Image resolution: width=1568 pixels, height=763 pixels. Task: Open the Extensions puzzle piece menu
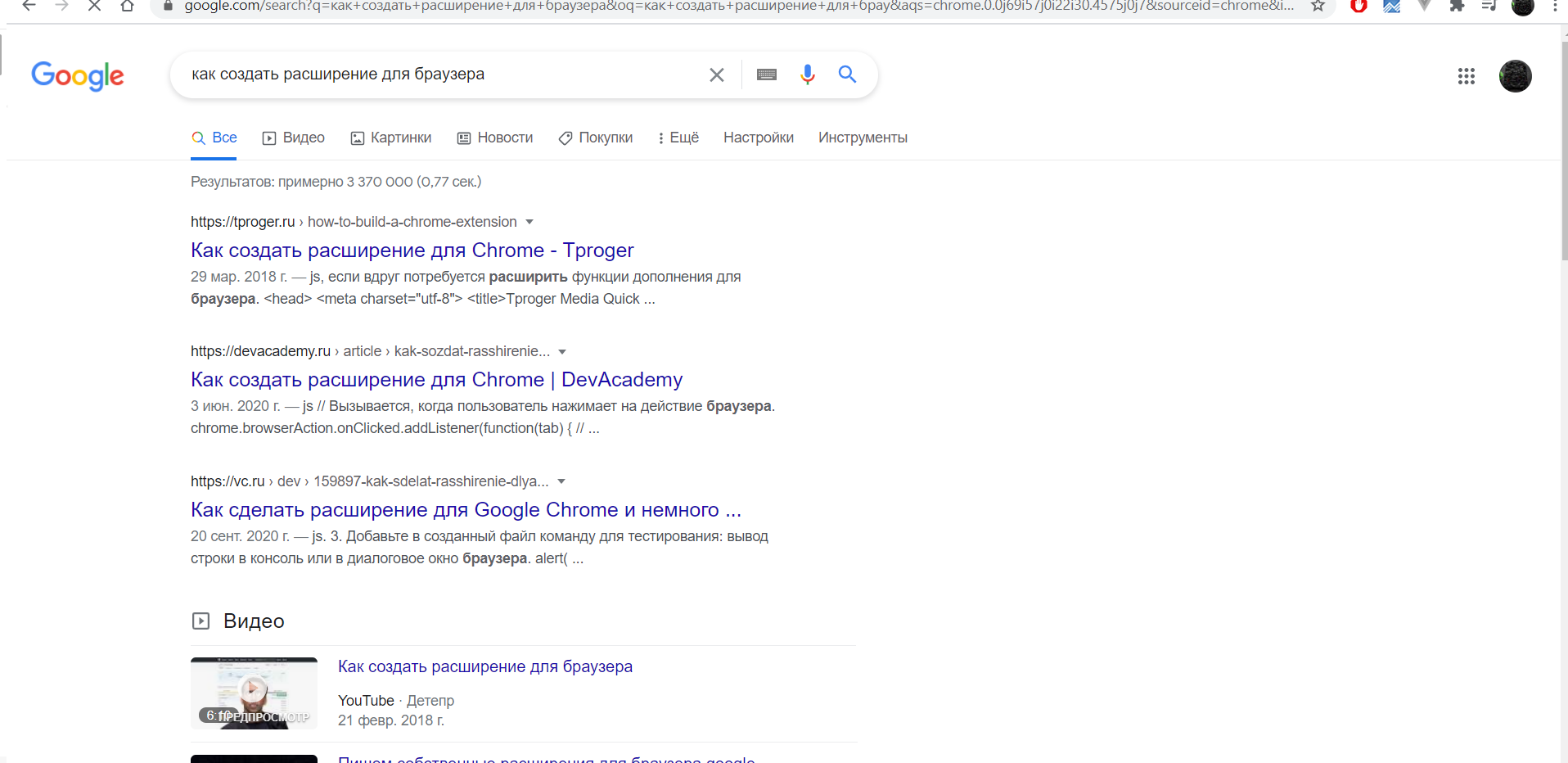click(1457, 6)
